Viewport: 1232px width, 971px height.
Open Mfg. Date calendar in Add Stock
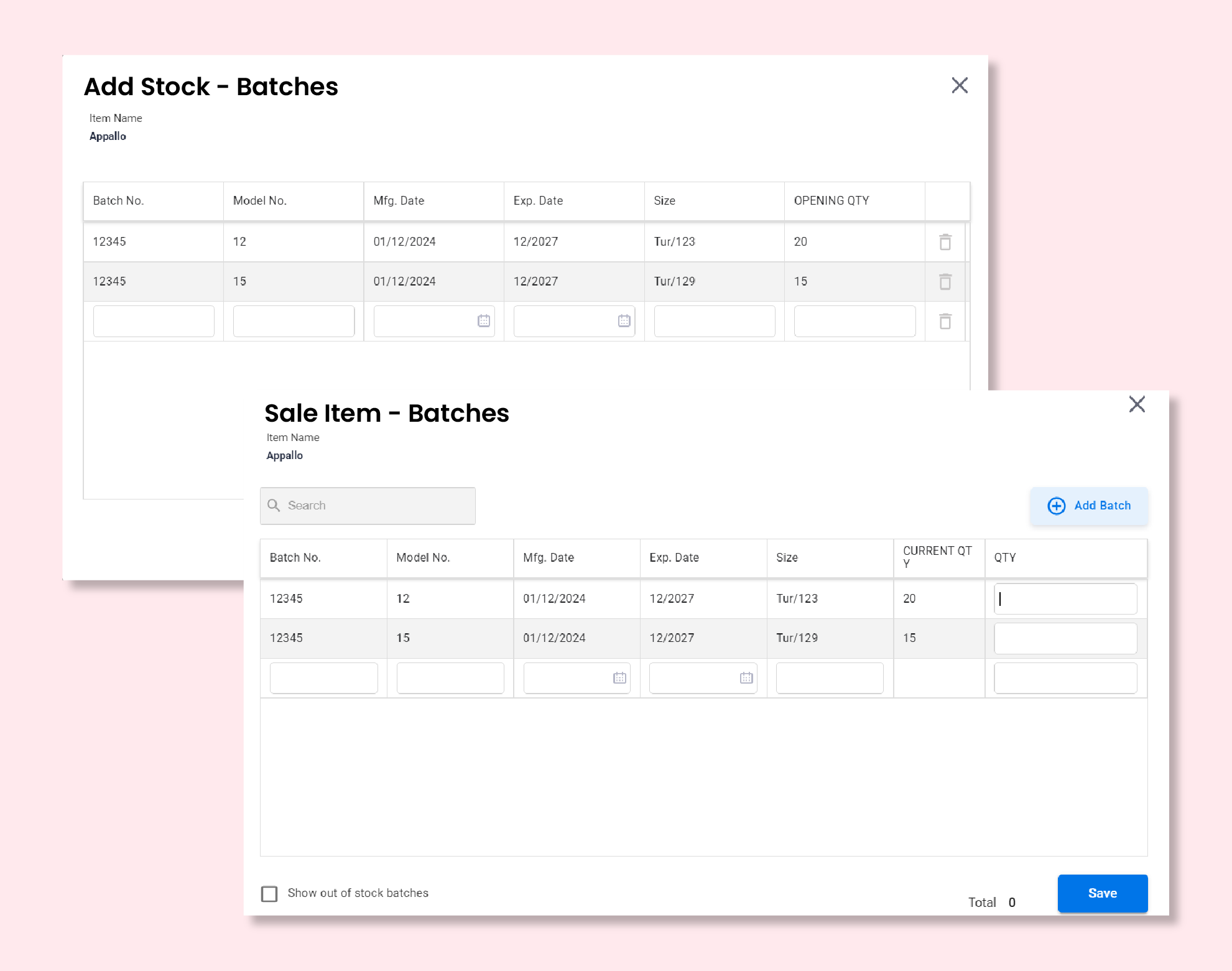pos(483,321)
